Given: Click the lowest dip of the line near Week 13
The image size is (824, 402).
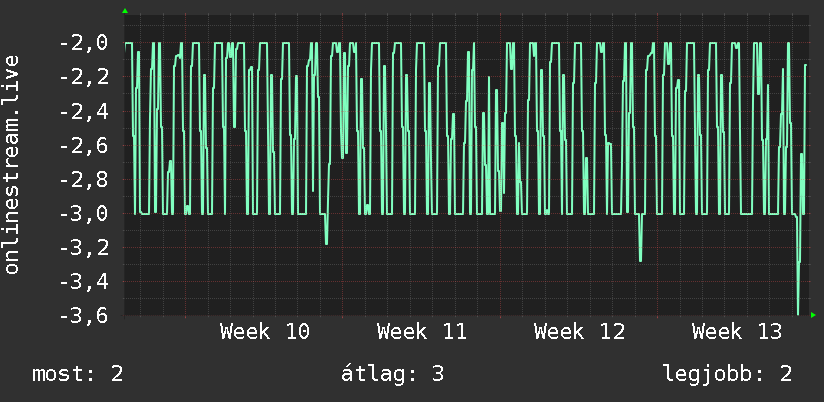Looking at the screenshot, I should [798, 313].
